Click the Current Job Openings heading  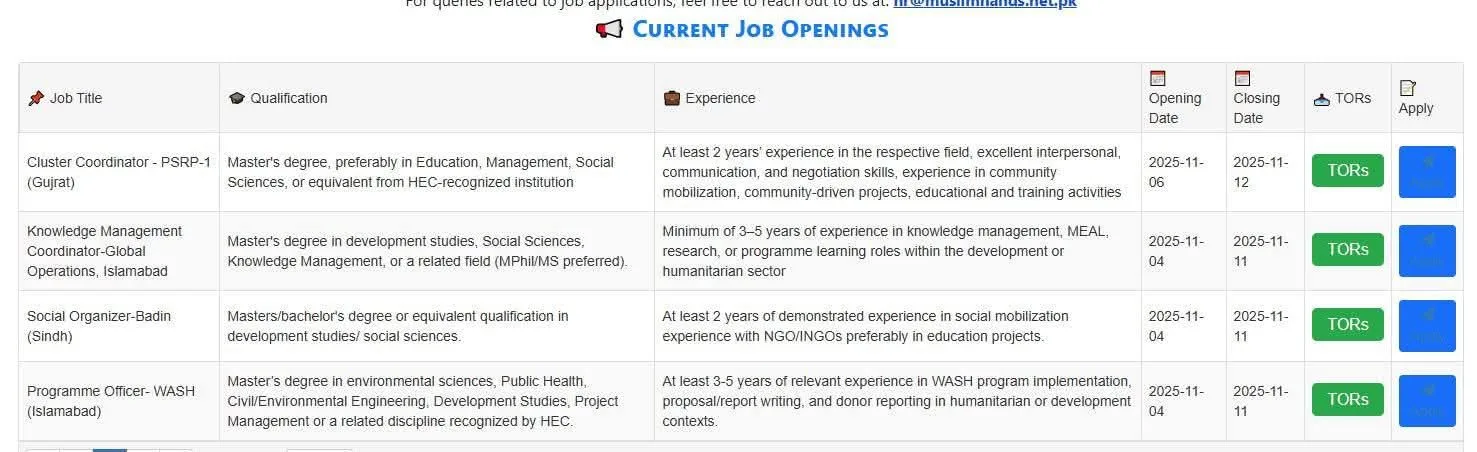760,30
